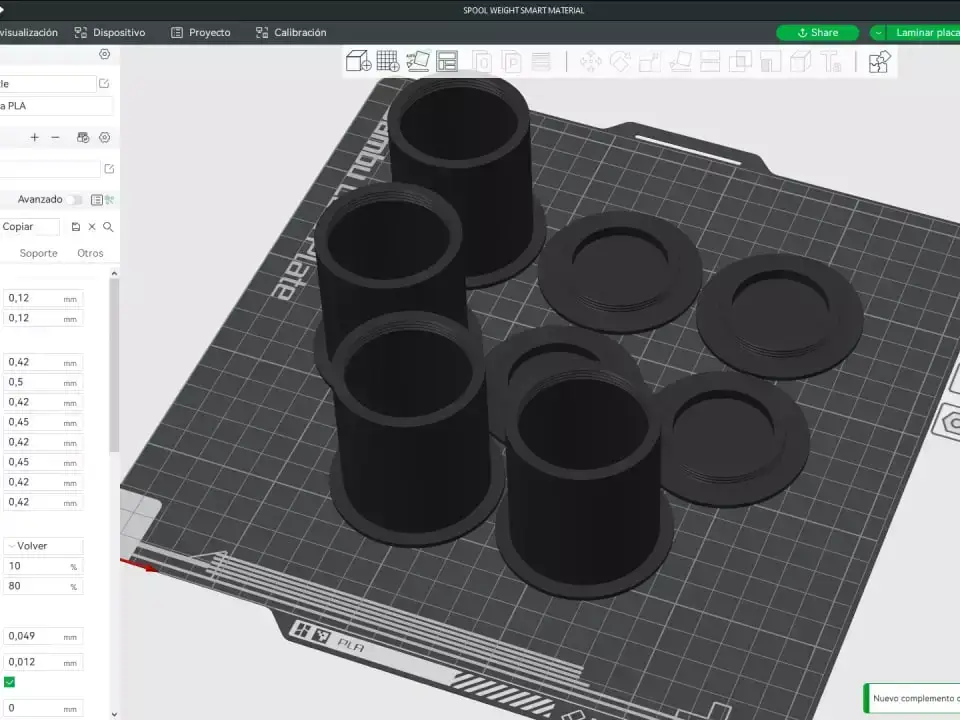
Task: Open the top gear icon in sidebar header
Action: pyautogui.click(x=105, y=54)
